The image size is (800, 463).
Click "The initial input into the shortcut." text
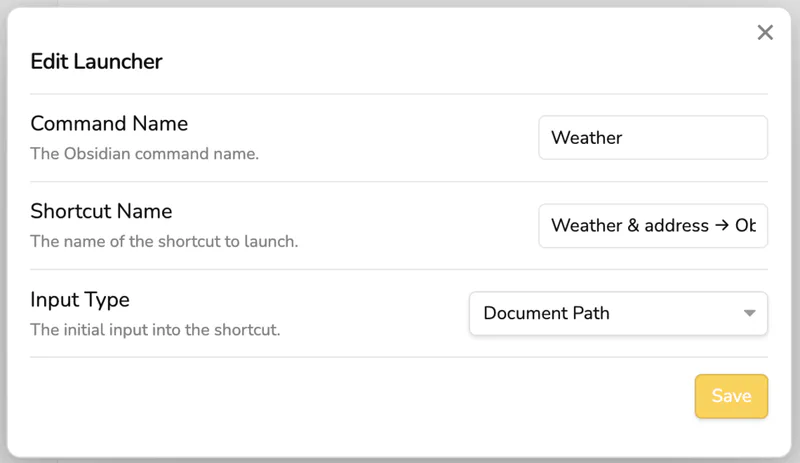(155, 329)
